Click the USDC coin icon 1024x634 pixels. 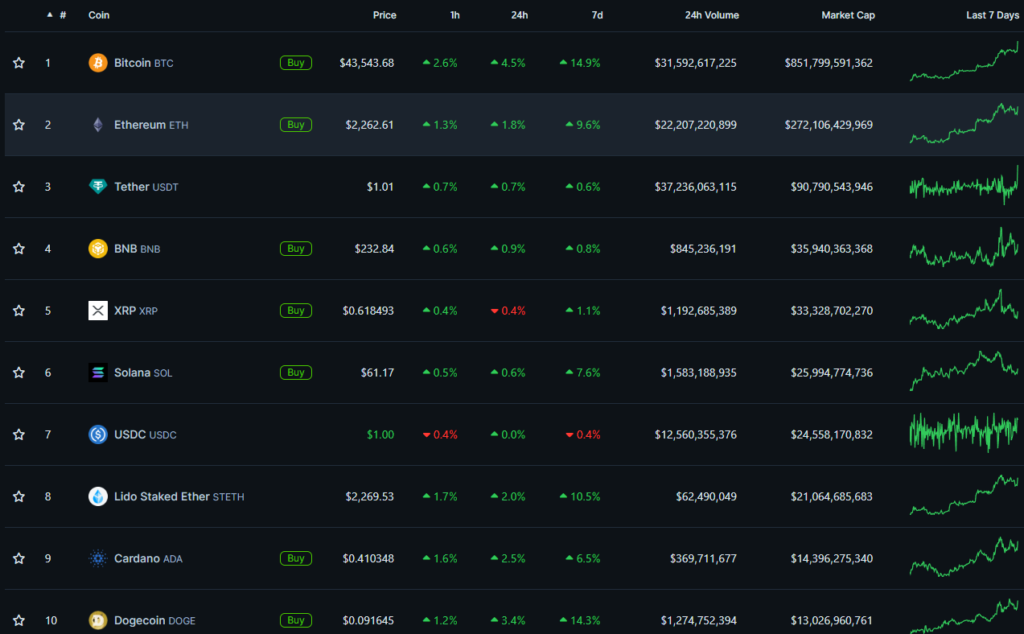pyautogui.click(x=98, y=435)
